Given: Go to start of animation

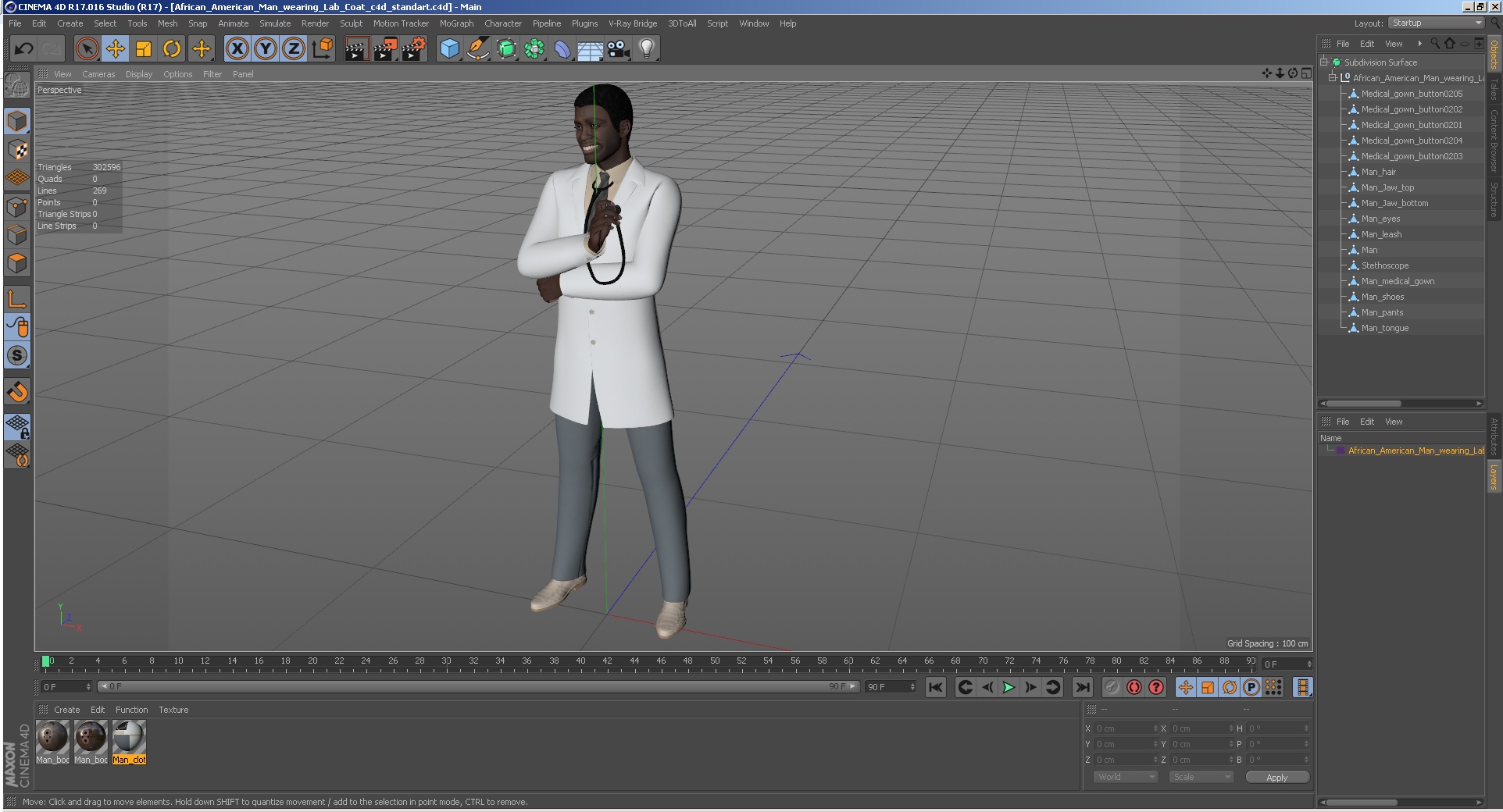Looking at the screenshot, I should pos(936,687).
